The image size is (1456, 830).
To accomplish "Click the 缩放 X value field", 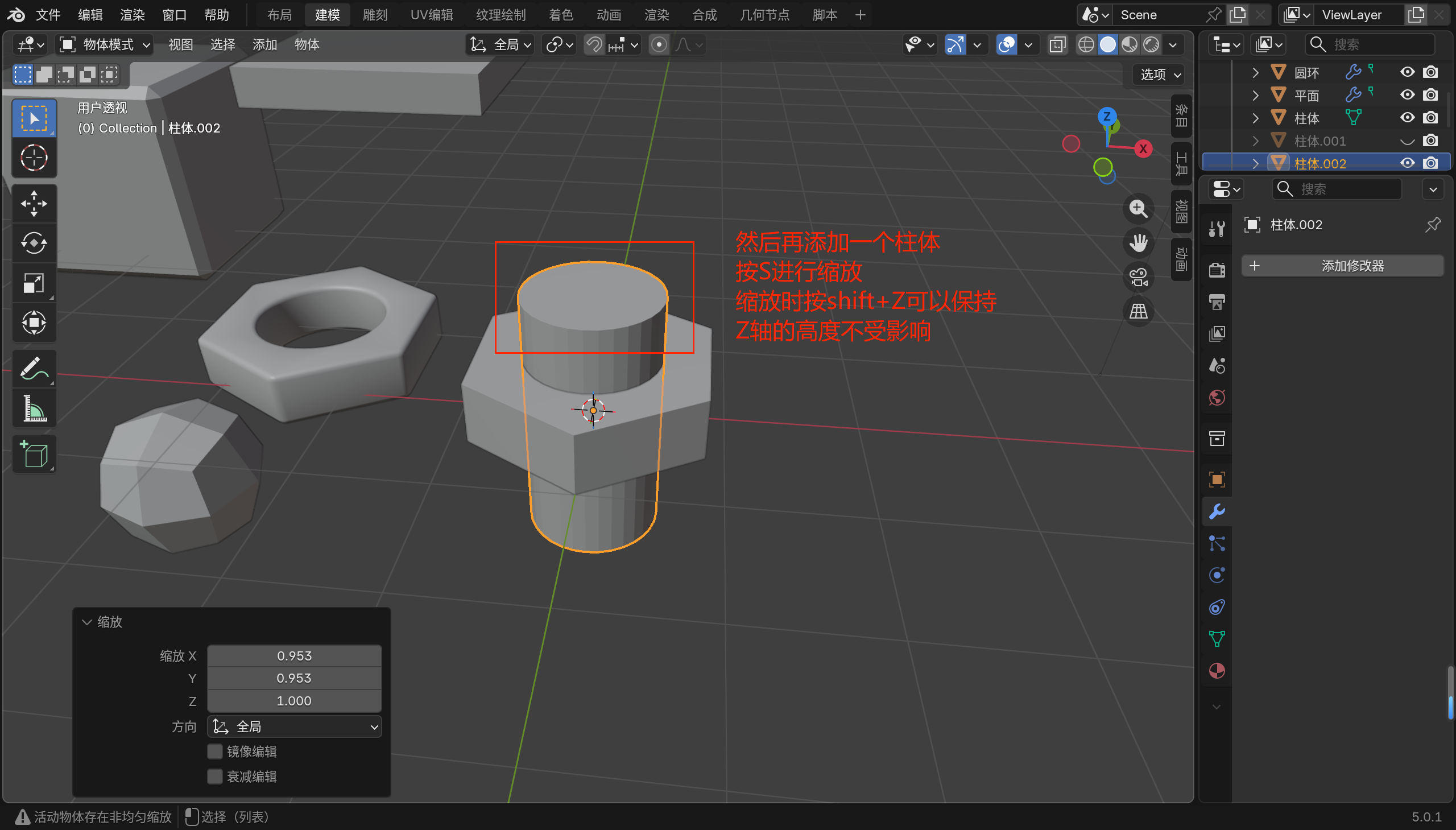I will pyautogui.click(x=294, y=655).
